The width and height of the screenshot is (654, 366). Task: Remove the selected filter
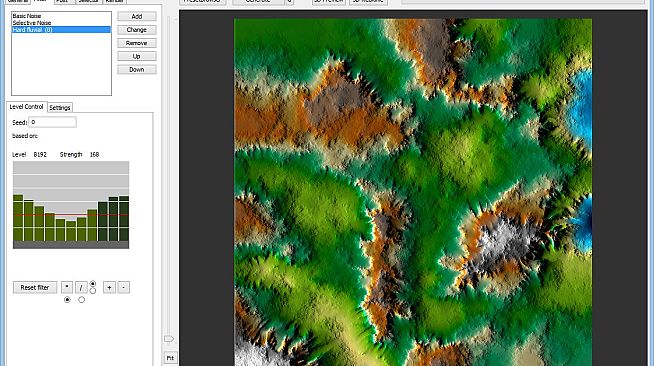[x=137, y=43]
